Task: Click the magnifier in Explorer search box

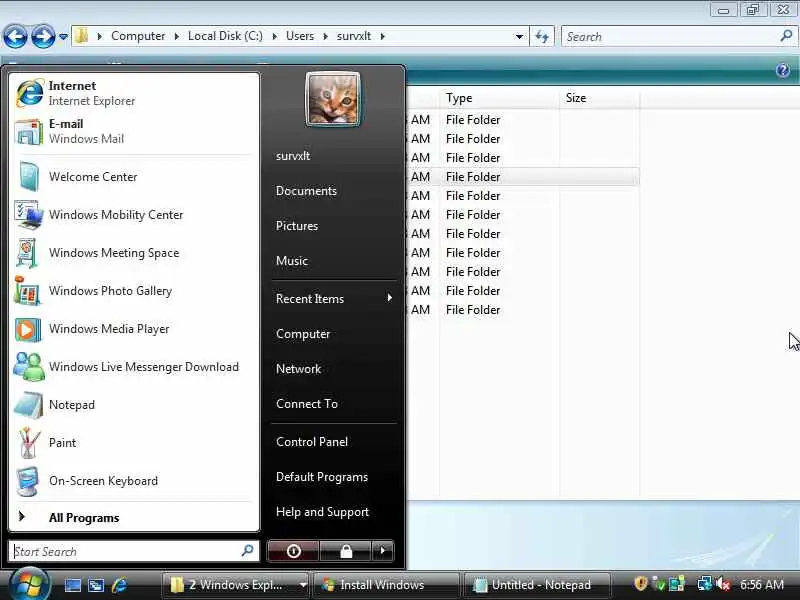Action: click(786, 36)
